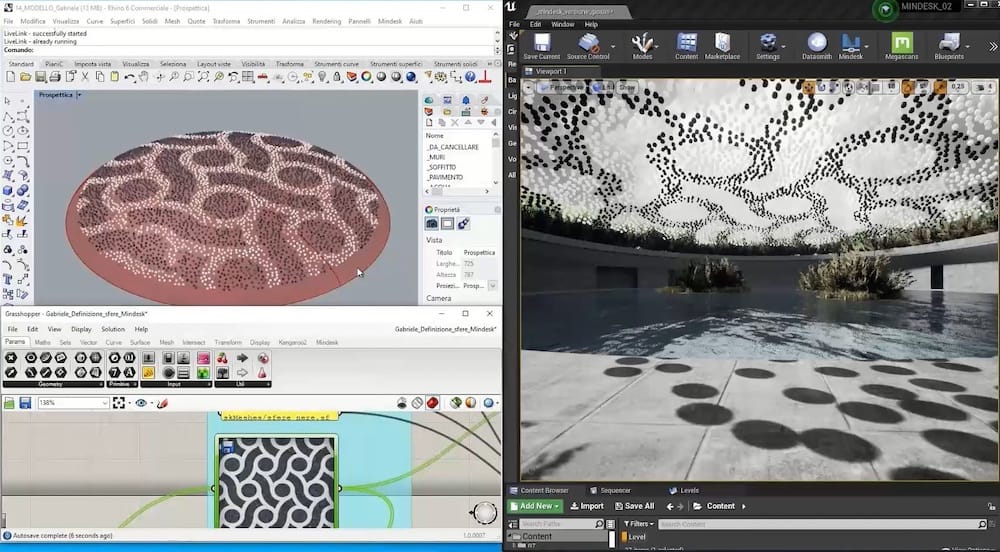Click the Rhino print icon
This screenshot has height=552, width=1000.
point(56,77)
